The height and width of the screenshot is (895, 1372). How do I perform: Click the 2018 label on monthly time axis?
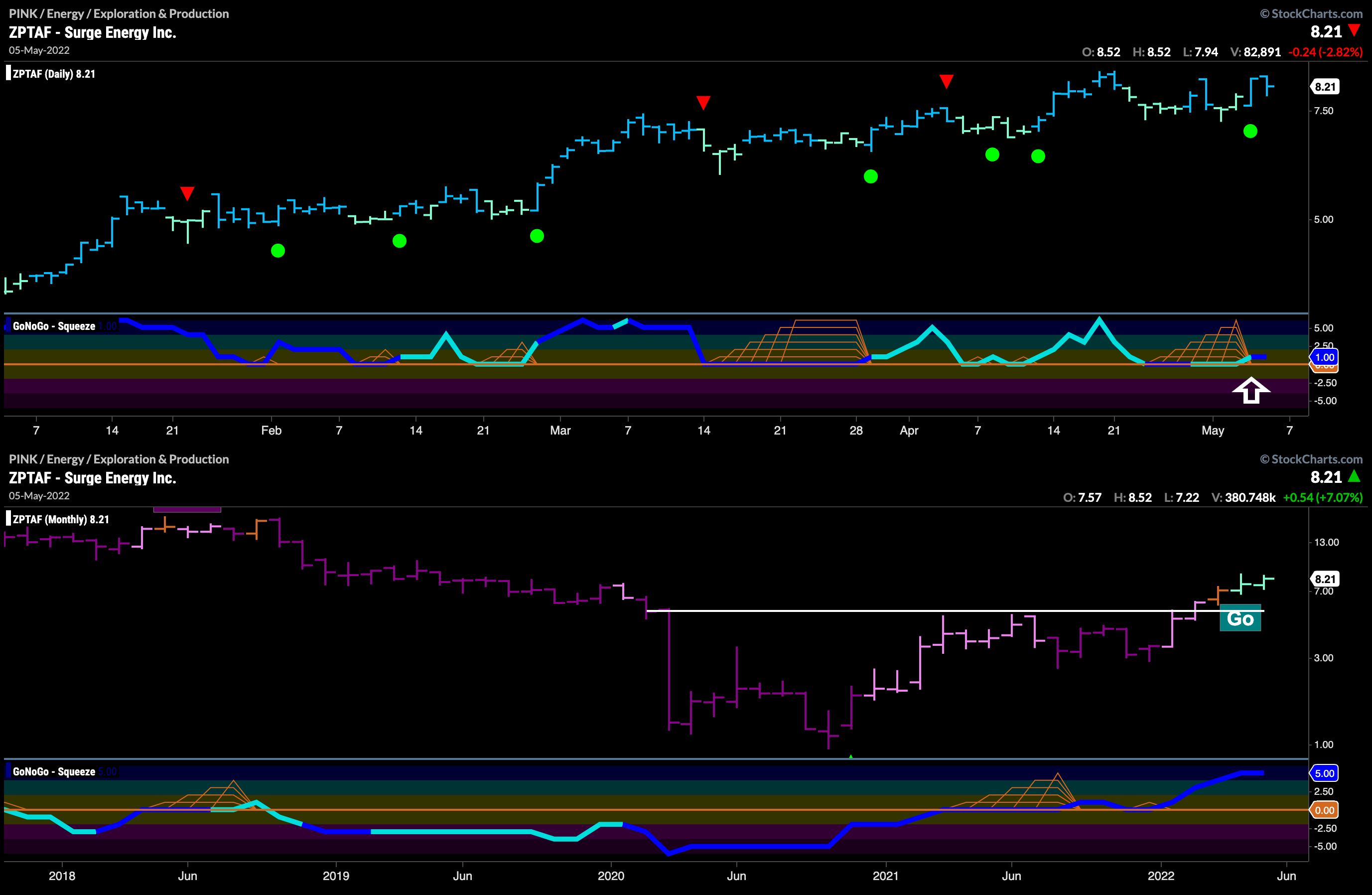click(x=62, y=876)
